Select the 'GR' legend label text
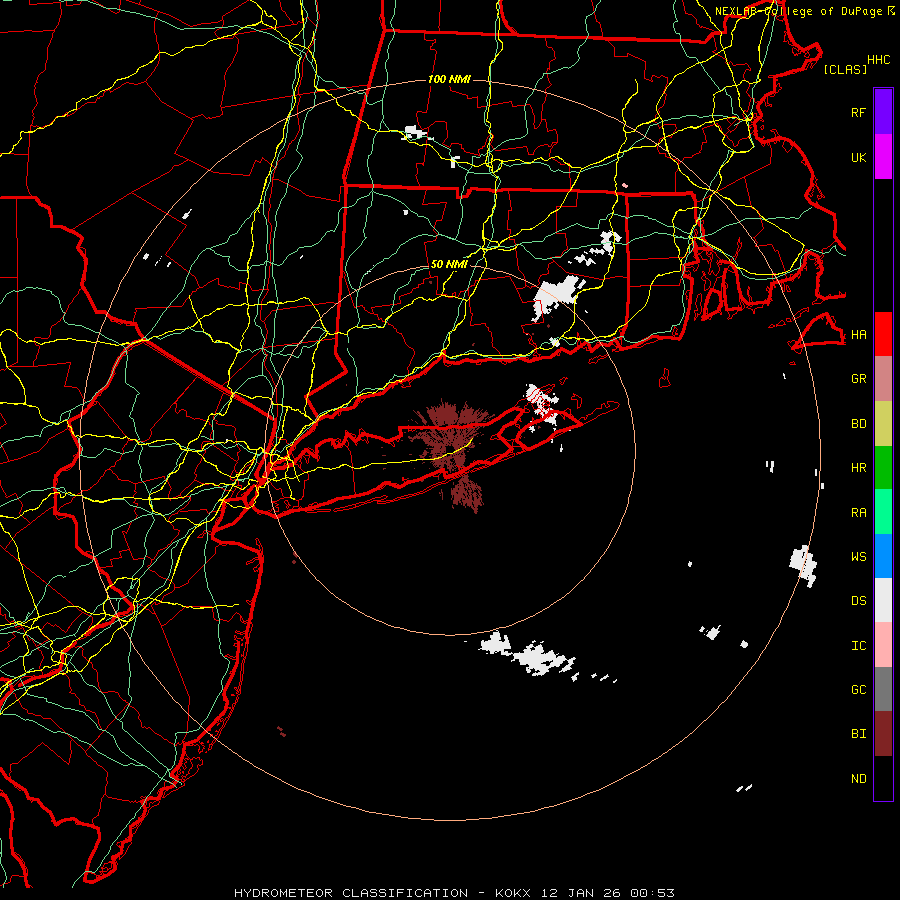Viewport: 900px width, 900px height. coord(858,379)
